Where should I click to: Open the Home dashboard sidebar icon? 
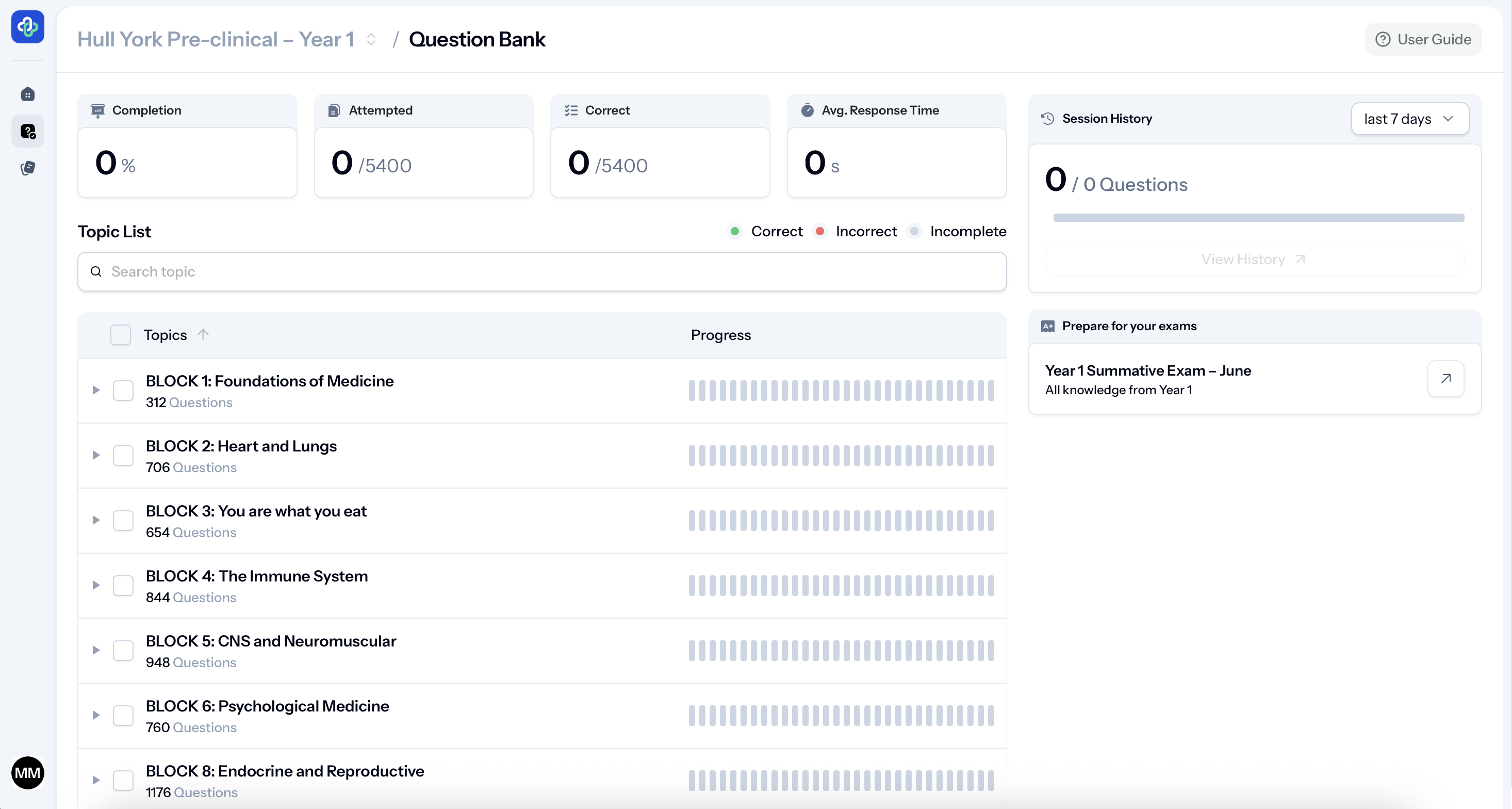(27, 94)
